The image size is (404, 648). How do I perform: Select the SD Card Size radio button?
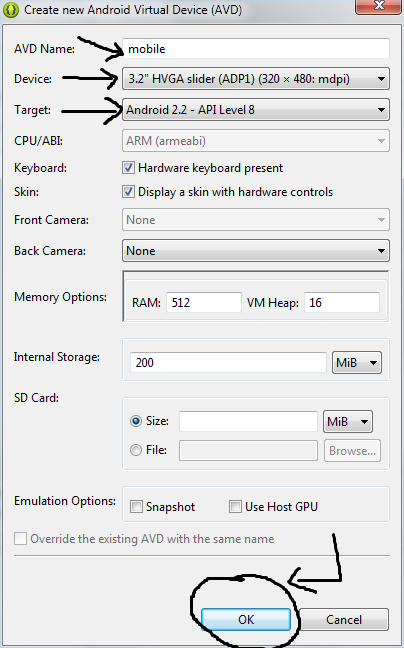coord(135,421)
